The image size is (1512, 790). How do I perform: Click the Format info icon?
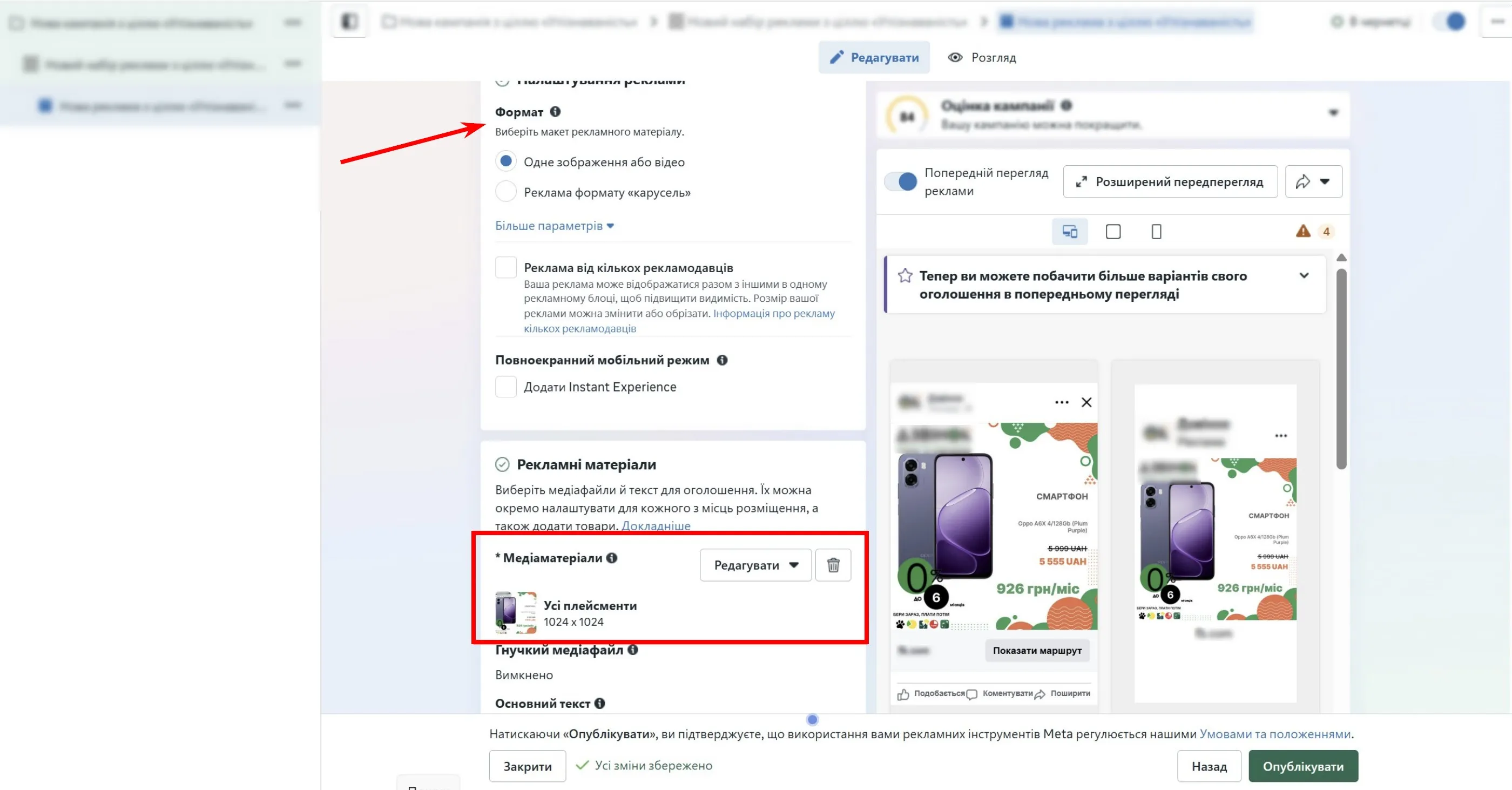[x=555, y=112]
